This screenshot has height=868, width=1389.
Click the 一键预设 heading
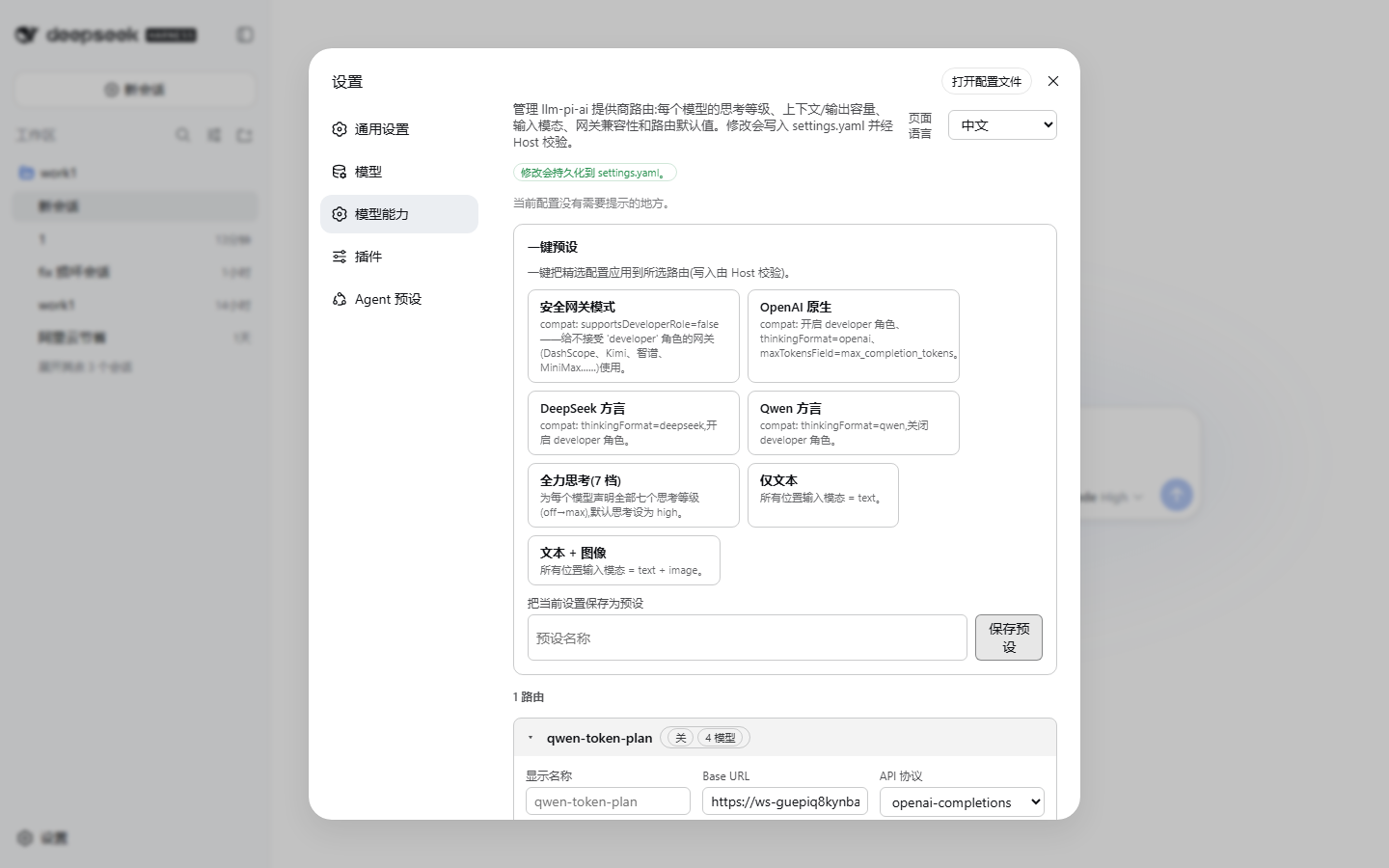tap(553, 247)
